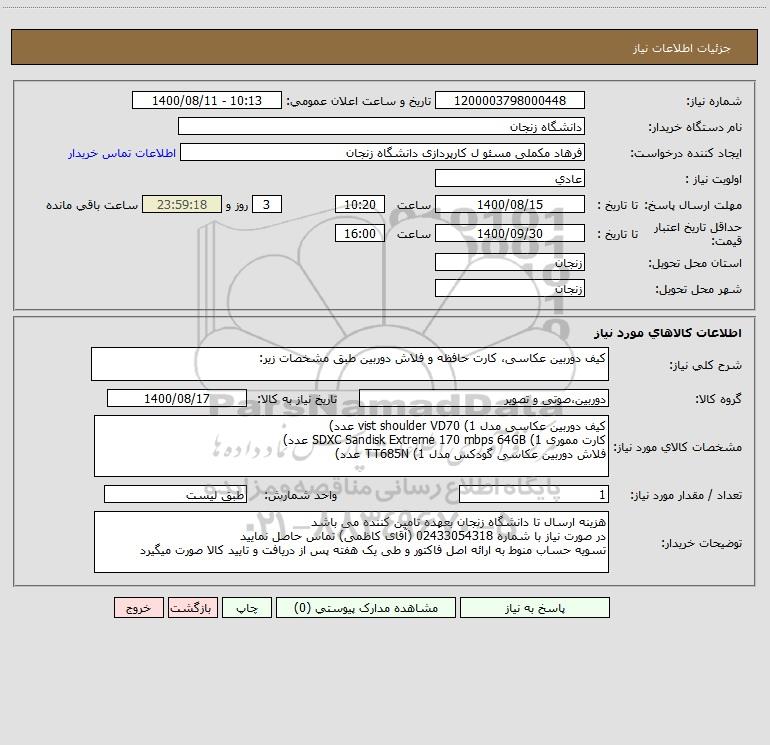Click the label اولویت نیاز
The height and width of the screenshot is (745, 770).
(714, 180)
